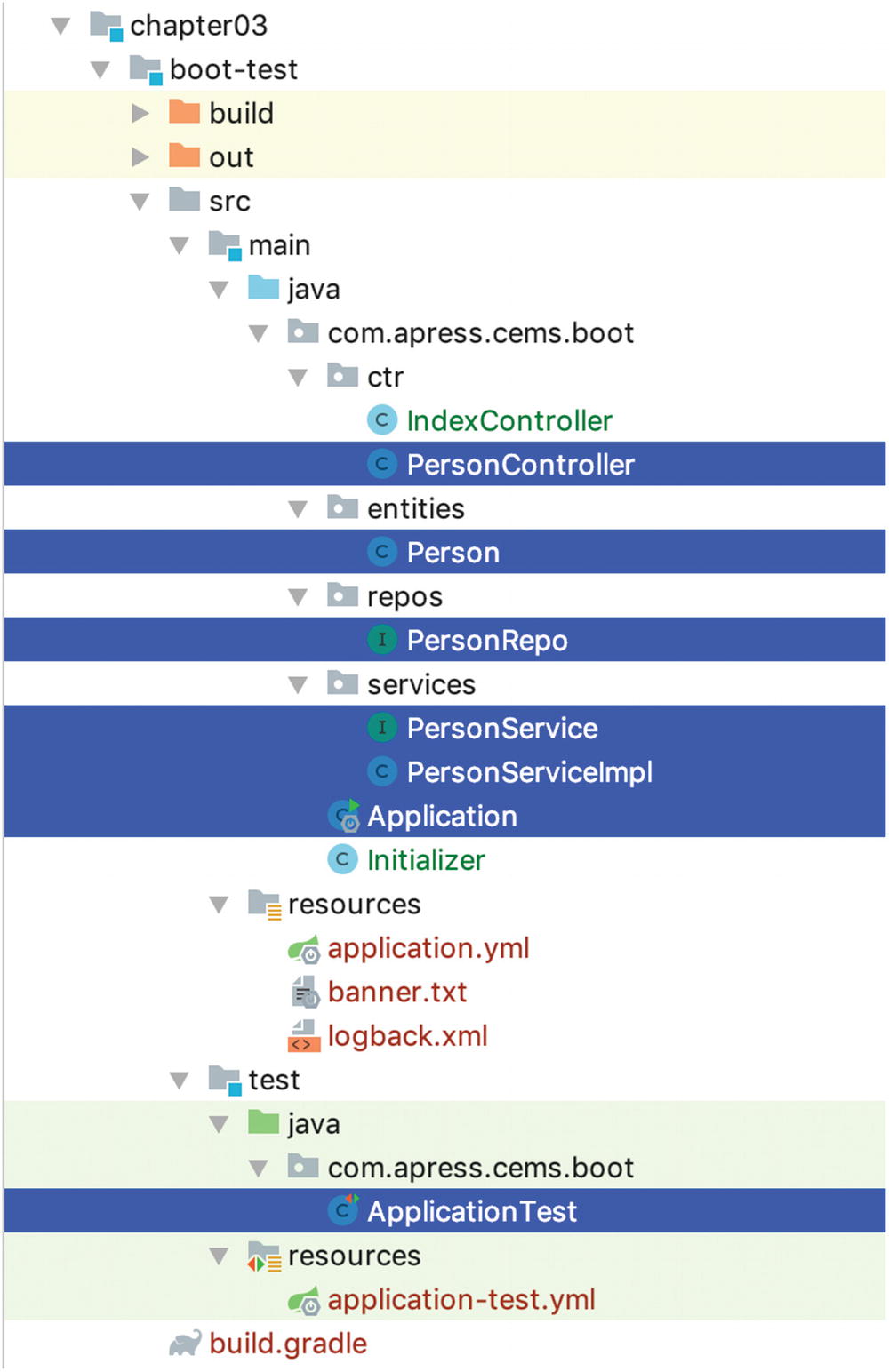
Task: Click the Application Spring Boot run icon
Action: (343, 816)
